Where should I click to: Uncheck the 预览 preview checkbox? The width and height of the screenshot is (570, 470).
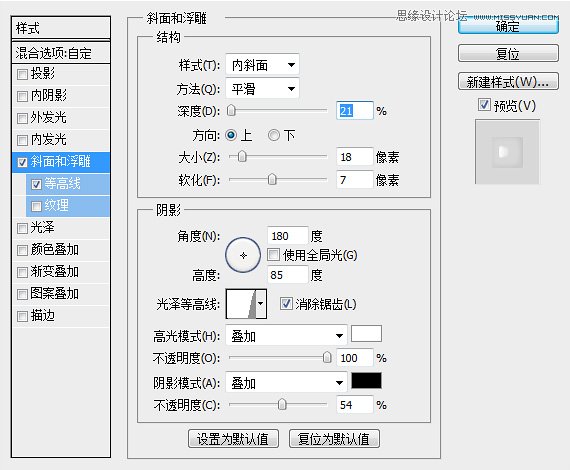tap(484, 105)
